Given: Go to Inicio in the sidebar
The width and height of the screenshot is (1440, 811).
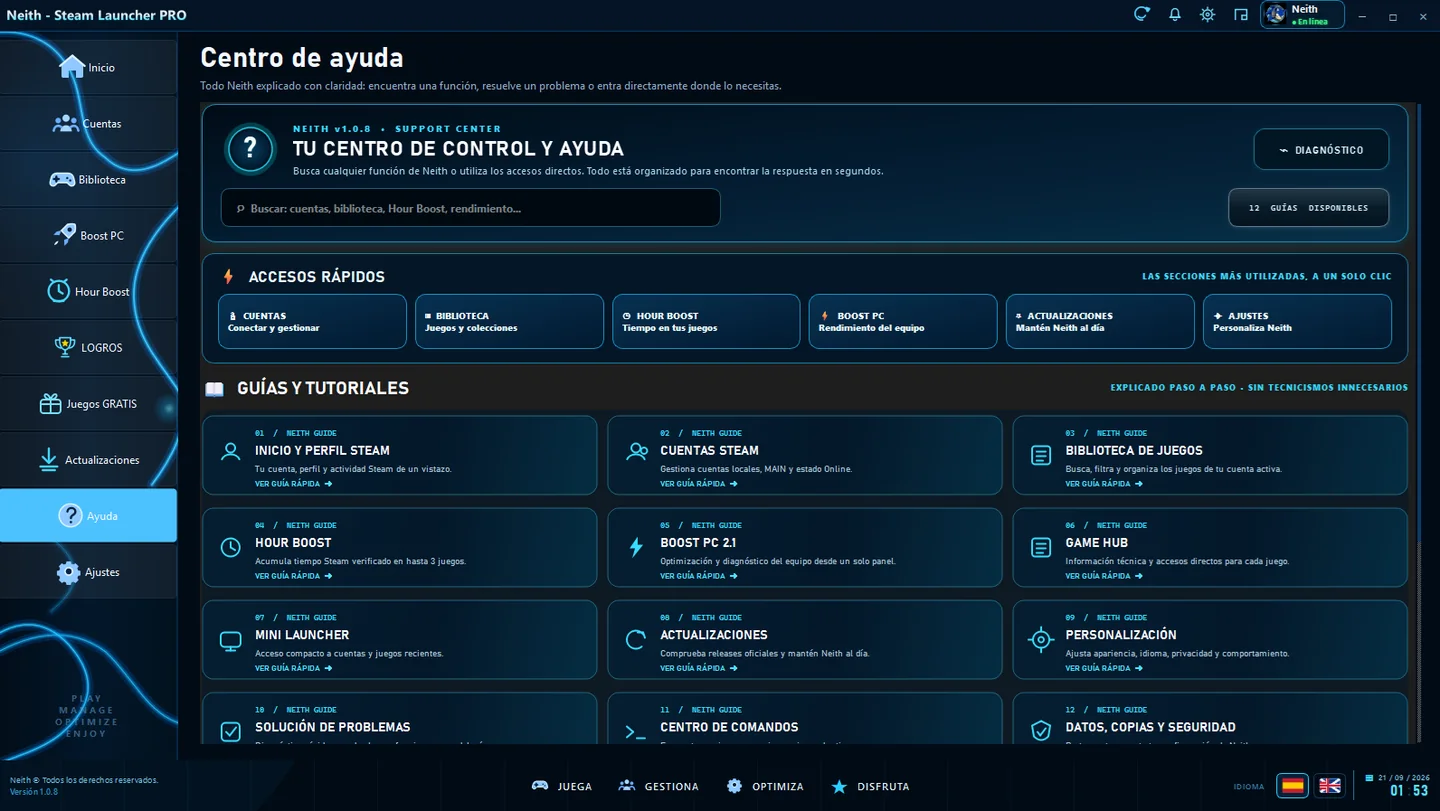Looking at the screenshot, I should pos(89,67).
